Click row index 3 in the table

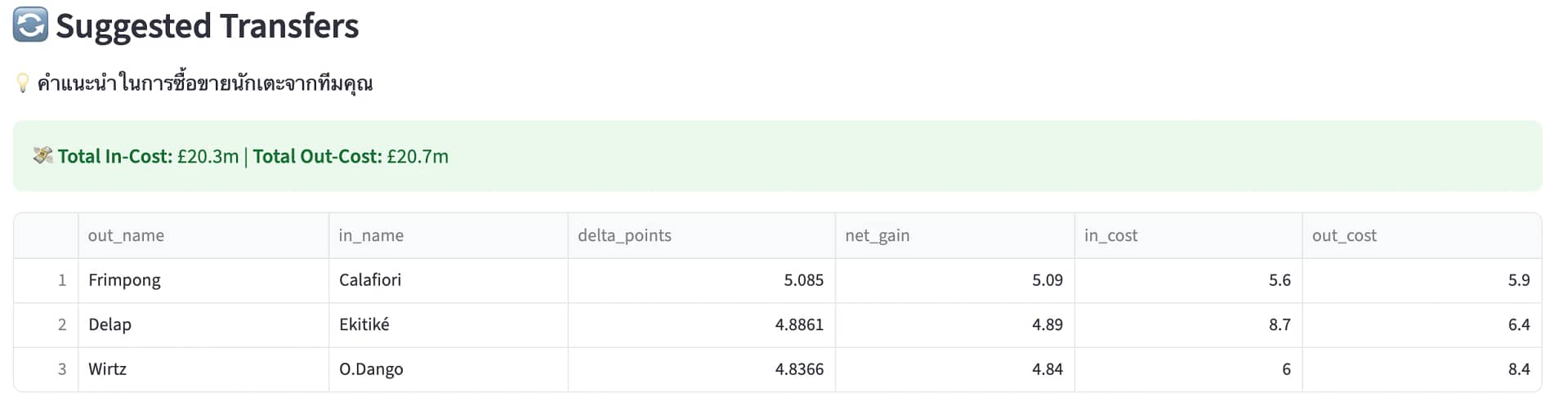[x=46, y=369]
